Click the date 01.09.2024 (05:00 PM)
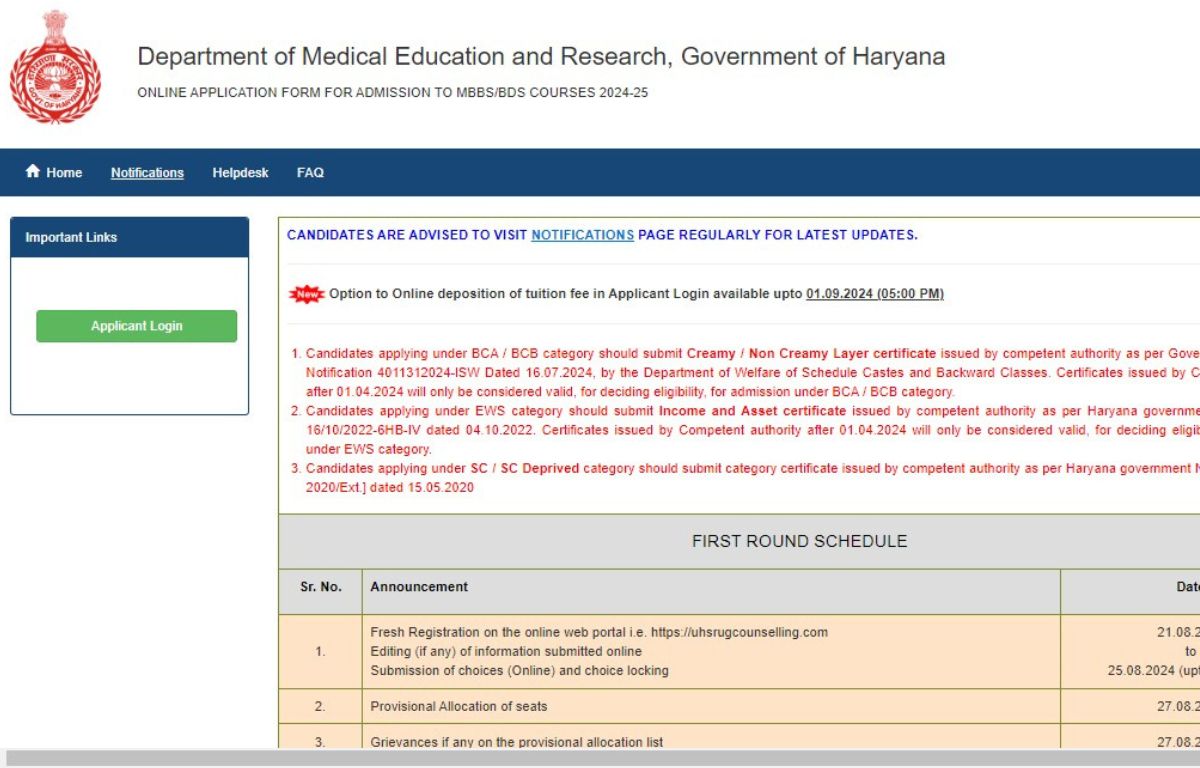The image size is (1200, 768). pos(875,294)
